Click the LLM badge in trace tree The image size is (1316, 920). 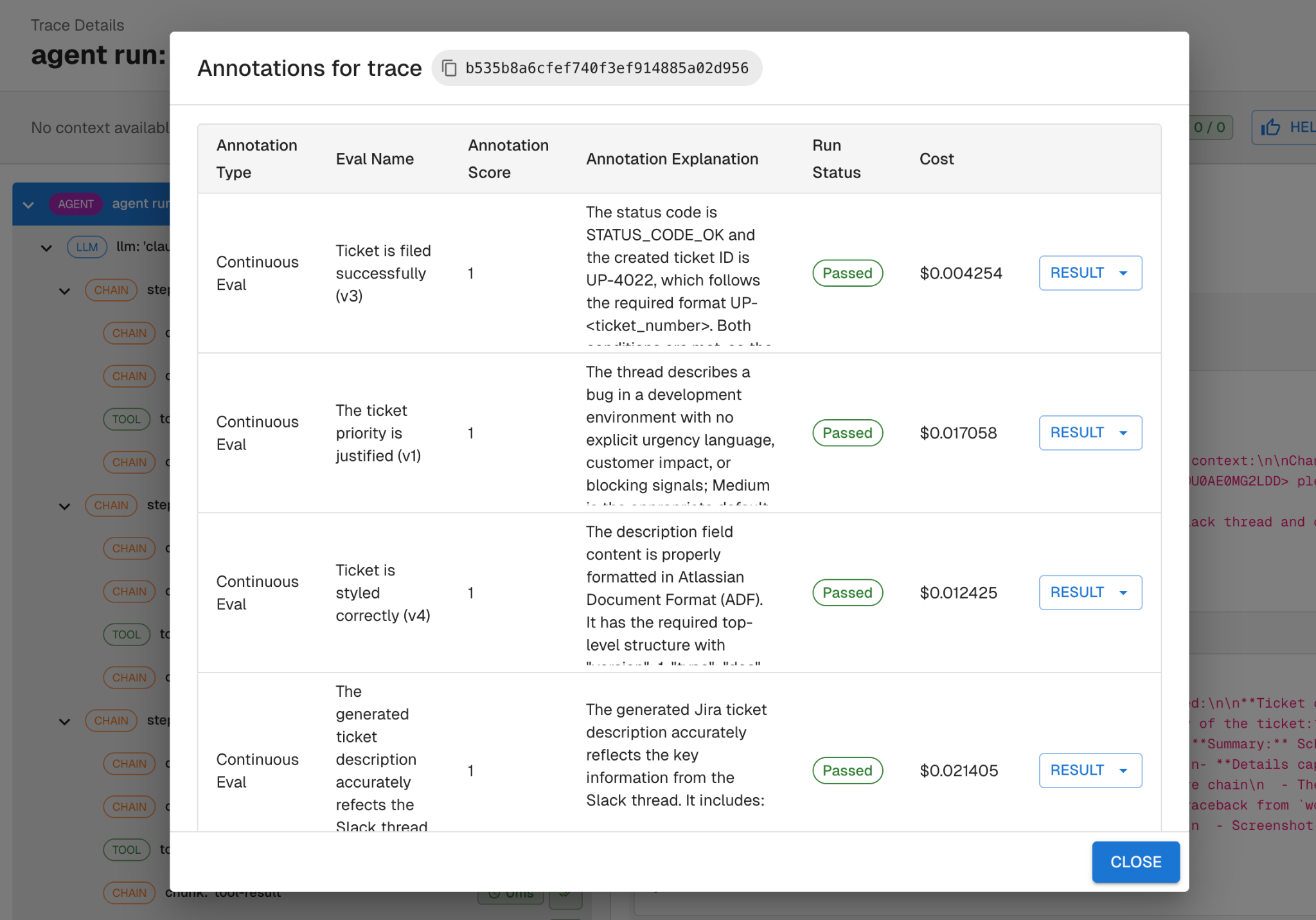click(x=87, y=247)
